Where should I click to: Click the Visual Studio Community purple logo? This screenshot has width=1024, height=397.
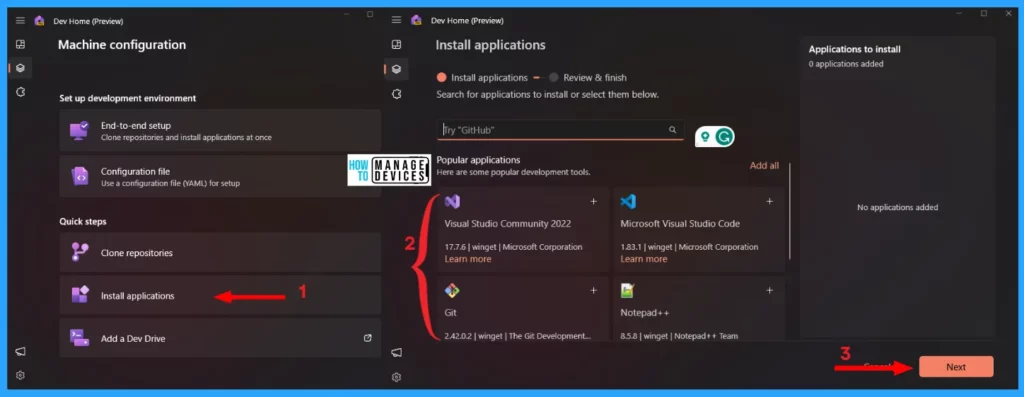coord(452,202)
